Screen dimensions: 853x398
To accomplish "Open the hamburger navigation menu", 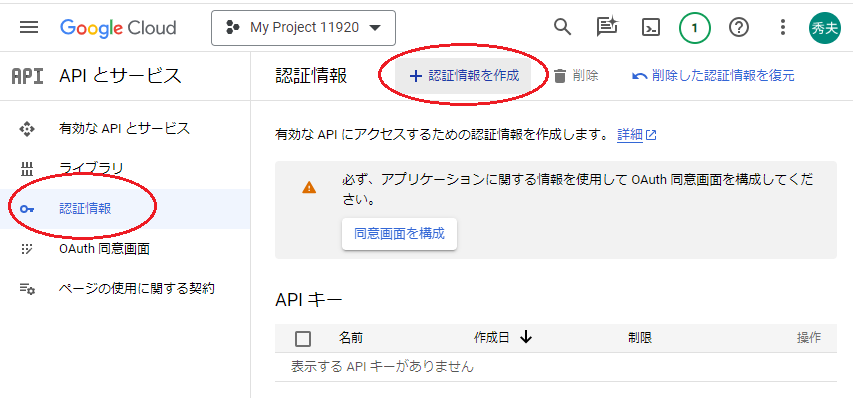I will click(x=29, y=27).
